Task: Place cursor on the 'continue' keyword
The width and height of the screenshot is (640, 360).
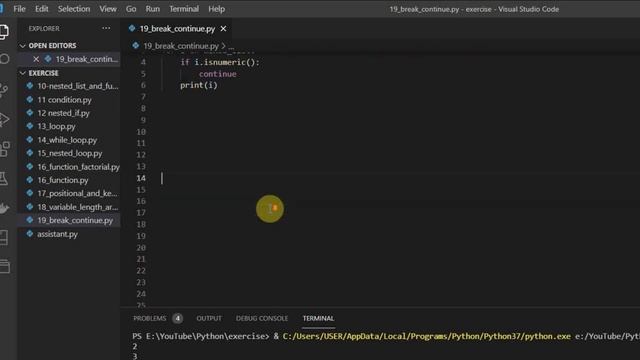Action: (218, 74)
